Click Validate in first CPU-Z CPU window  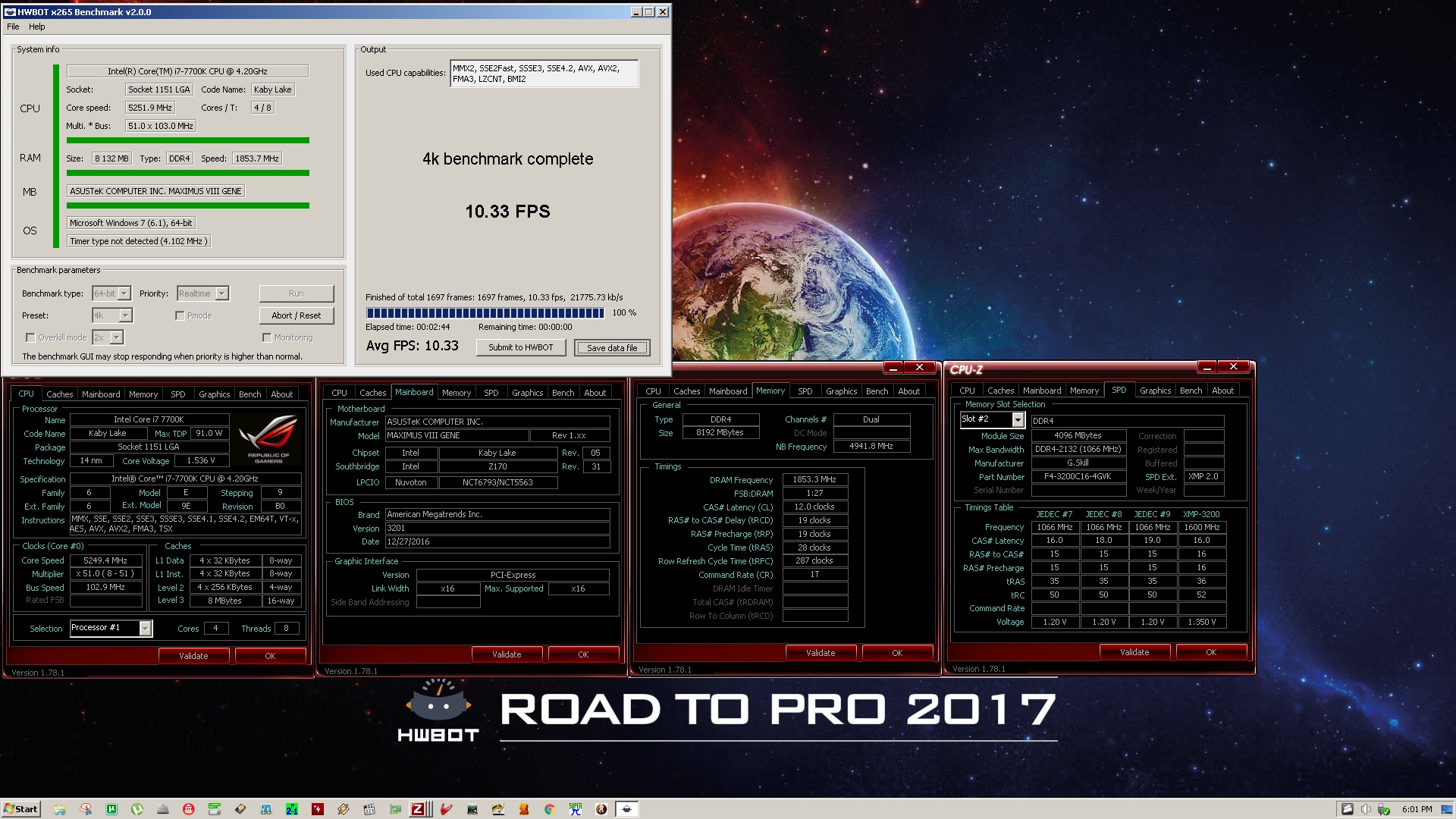pos(193,656)
